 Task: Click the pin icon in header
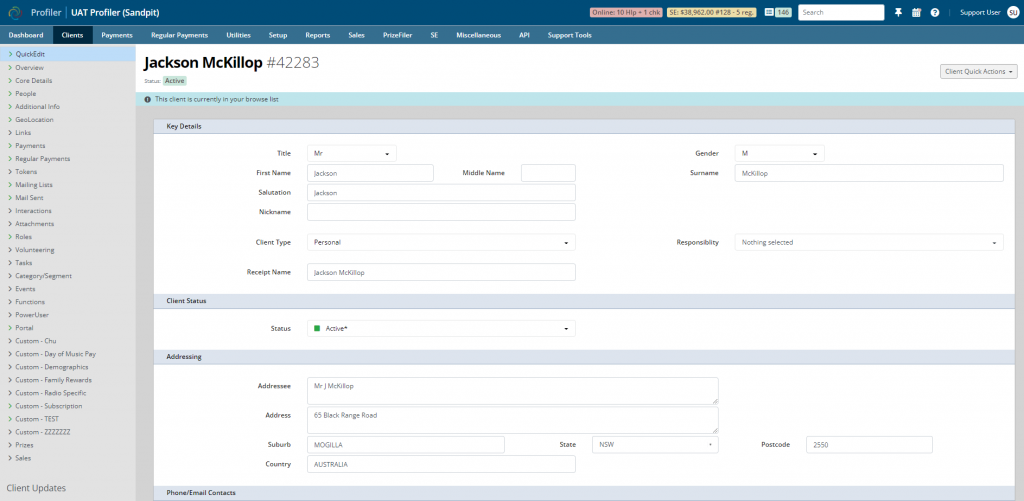tap(899, 12)
